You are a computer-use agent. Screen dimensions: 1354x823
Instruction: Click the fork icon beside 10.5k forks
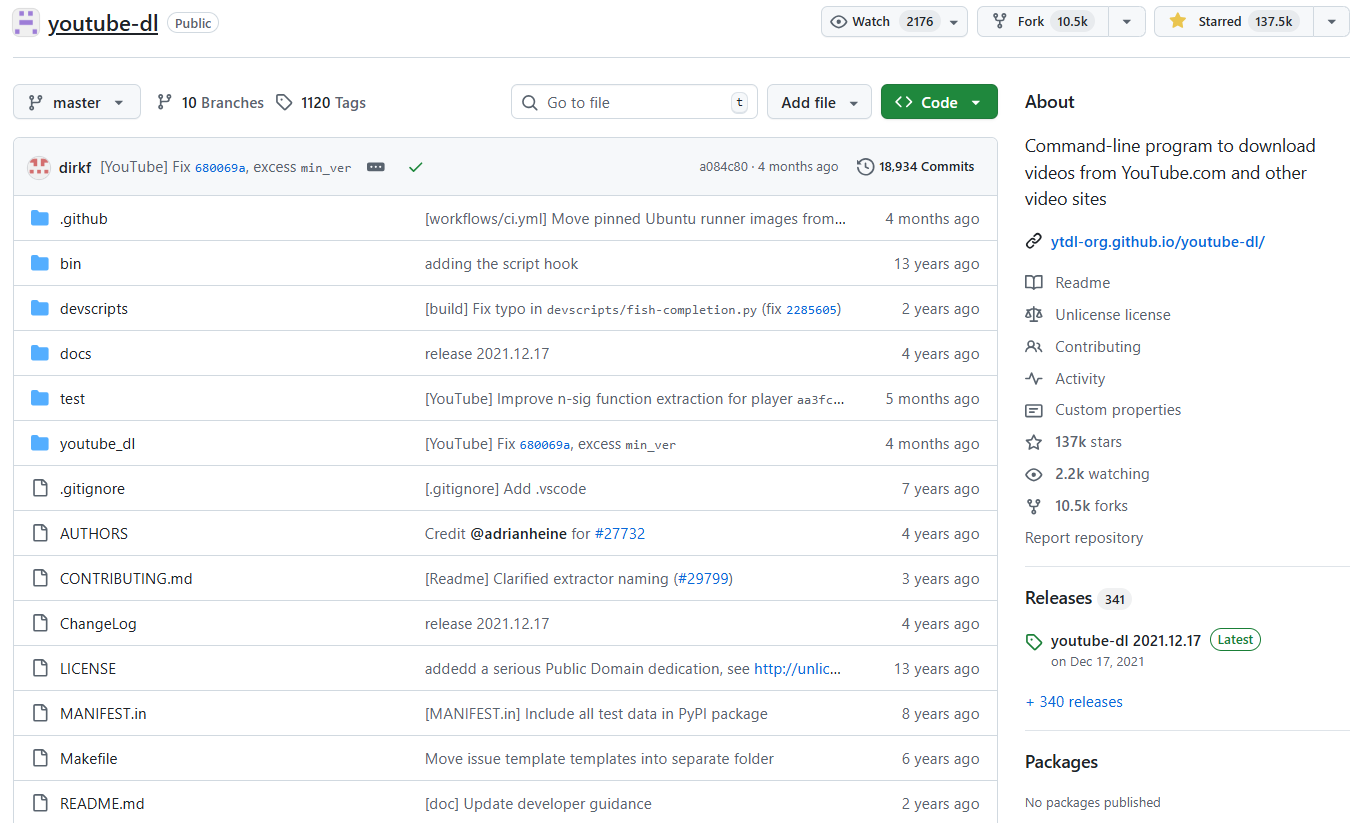click(x=1034, y=506)
